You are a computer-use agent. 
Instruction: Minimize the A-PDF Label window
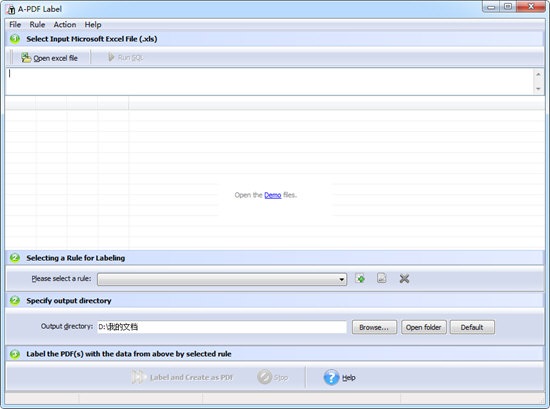(491, 7)
